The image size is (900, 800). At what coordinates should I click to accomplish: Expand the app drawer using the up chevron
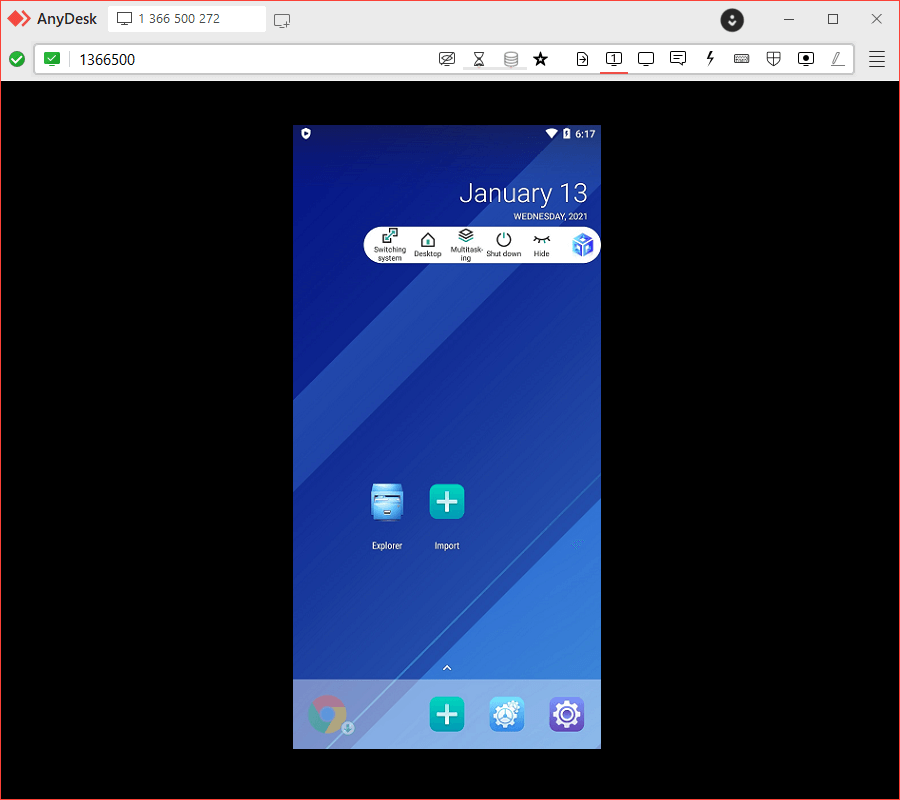click(447, 668)
